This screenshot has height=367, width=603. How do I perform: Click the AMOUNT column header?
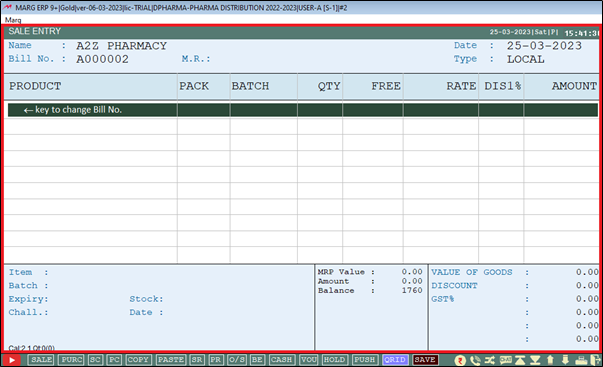[575, 86]
